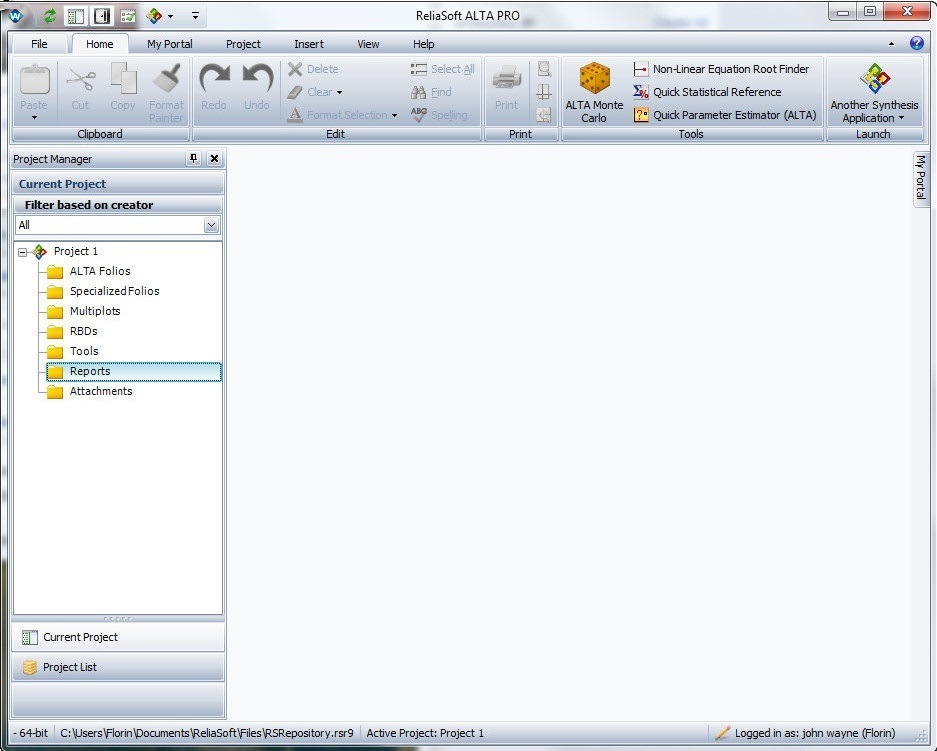Screen dimensions: 937x751
Task: Collapse the Project 1 tree node
Action: pyautogui.click(x=22, y=252)
